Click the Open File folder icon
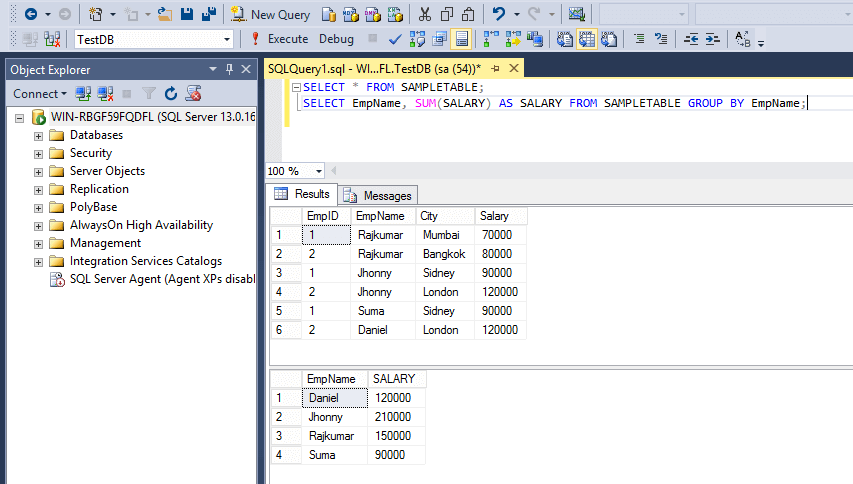 tap(163, 14)
